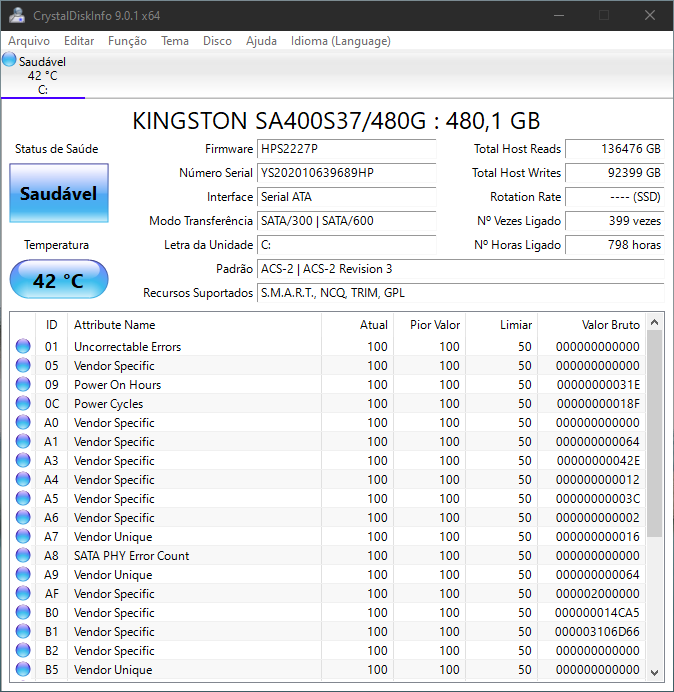The image size is (674, 692).
Task: Click status orb of attribute B0 row
Action: (x=23, y=612)
